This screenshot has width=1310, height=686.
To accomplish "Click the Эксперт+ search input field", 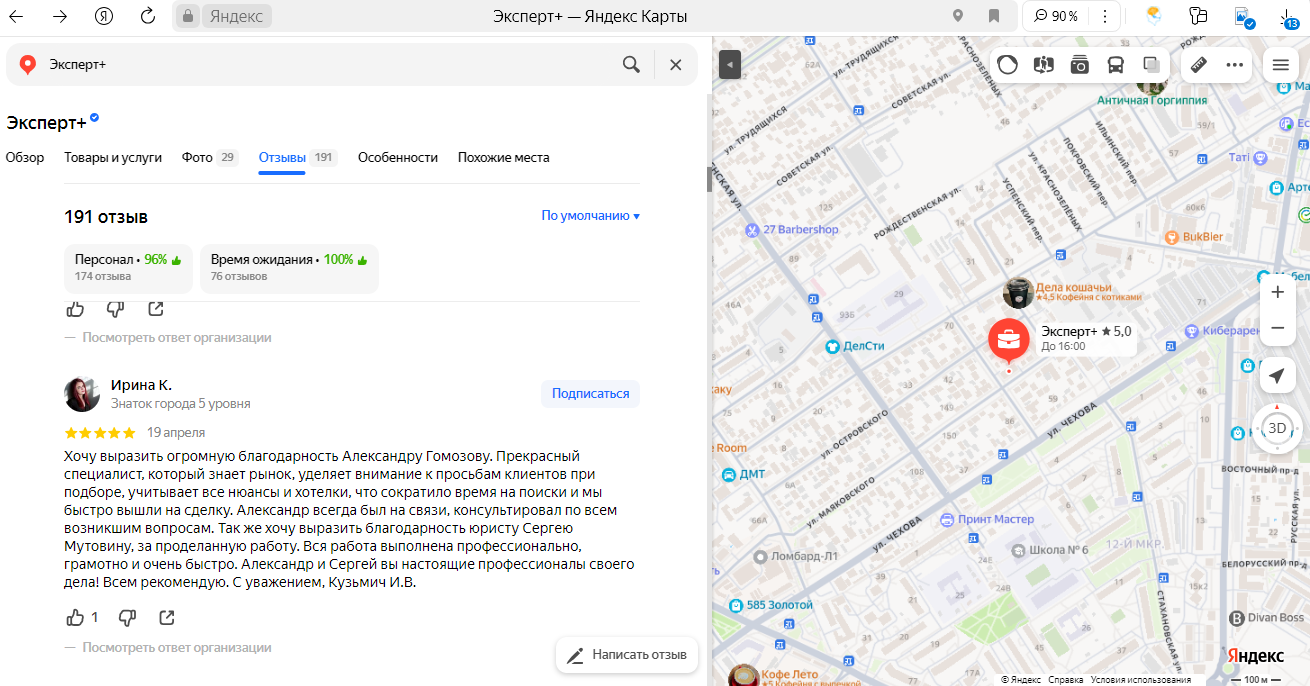I will click(330, 65).
